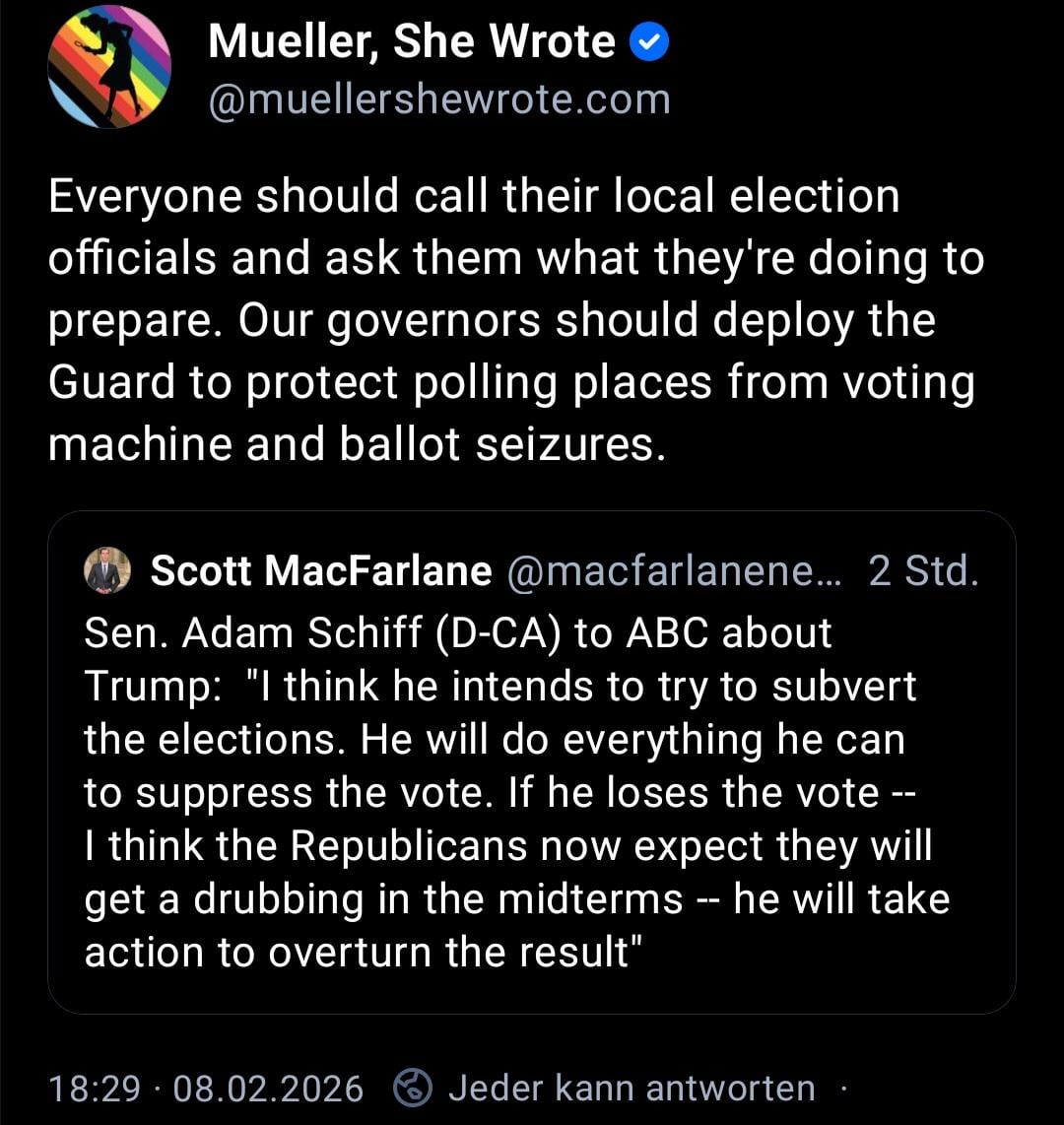Click the 18:29 · 08.02.2026 post timestamp
Screen dimensions: 1064x1125
coord(205,1089)
